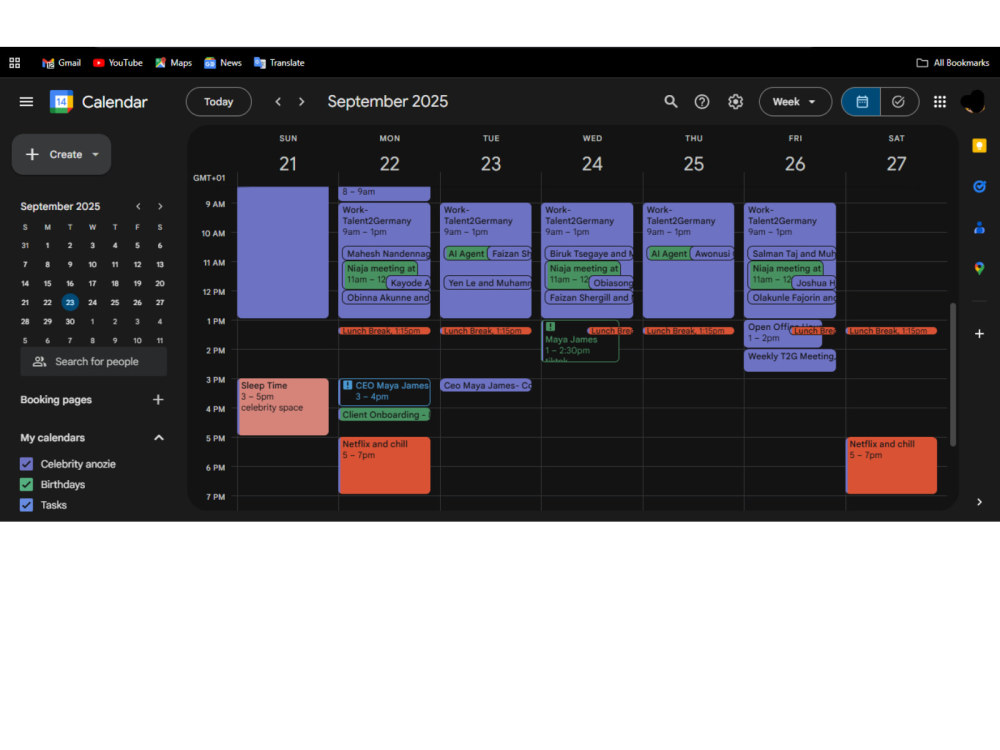
Task: Open Mahesh Nandennag appointment on Monday
Action: pos(386,253)
